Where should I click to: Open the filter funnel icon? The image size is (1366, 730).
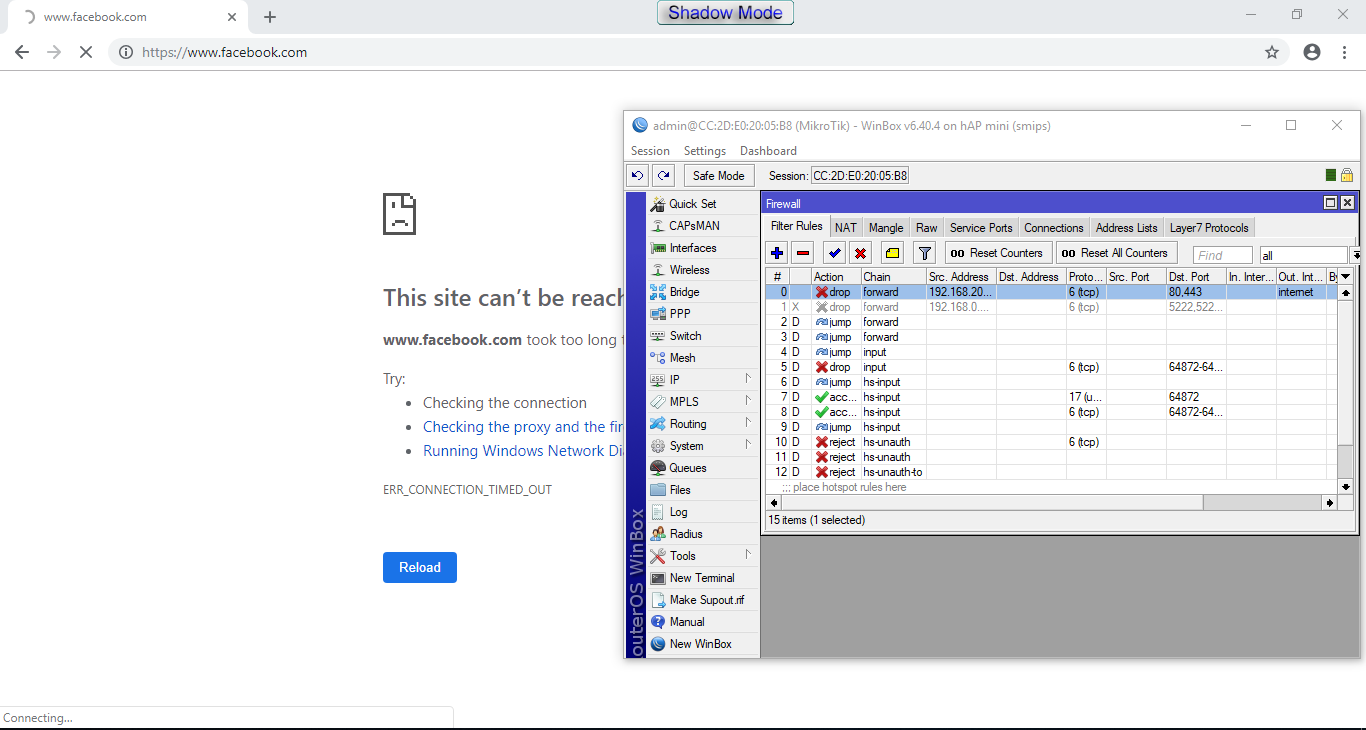coord(925,253)
